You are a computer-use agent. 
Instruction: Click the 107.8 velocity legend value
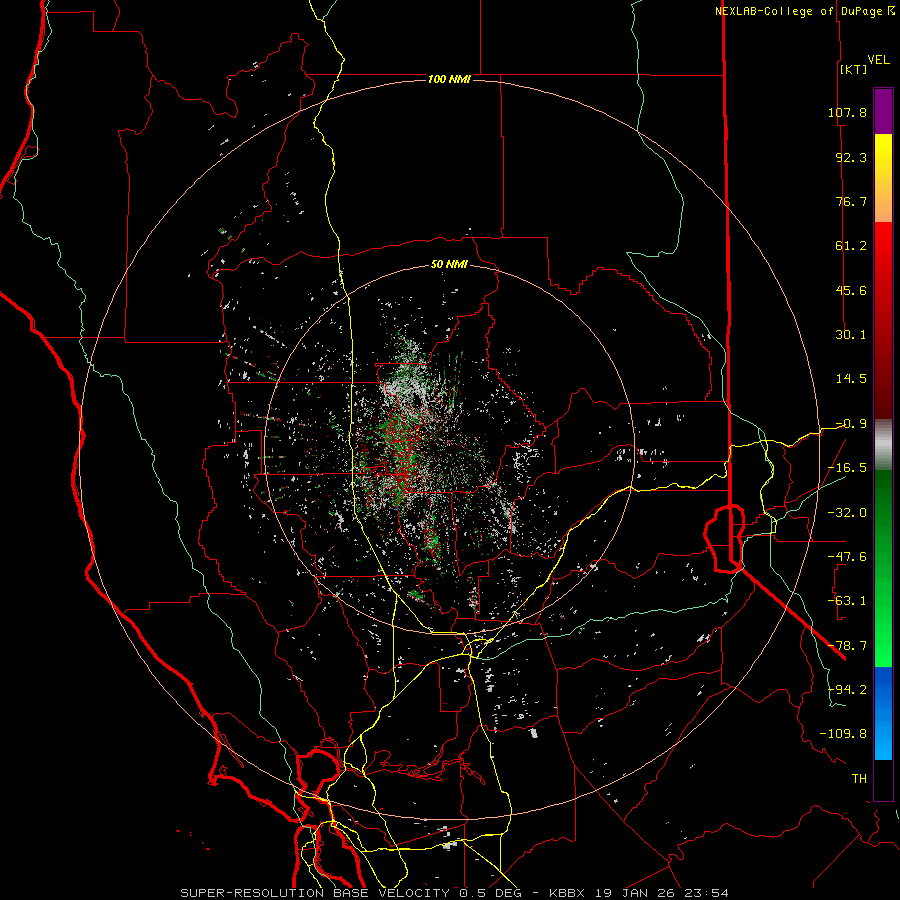click(x=847, y=112)
